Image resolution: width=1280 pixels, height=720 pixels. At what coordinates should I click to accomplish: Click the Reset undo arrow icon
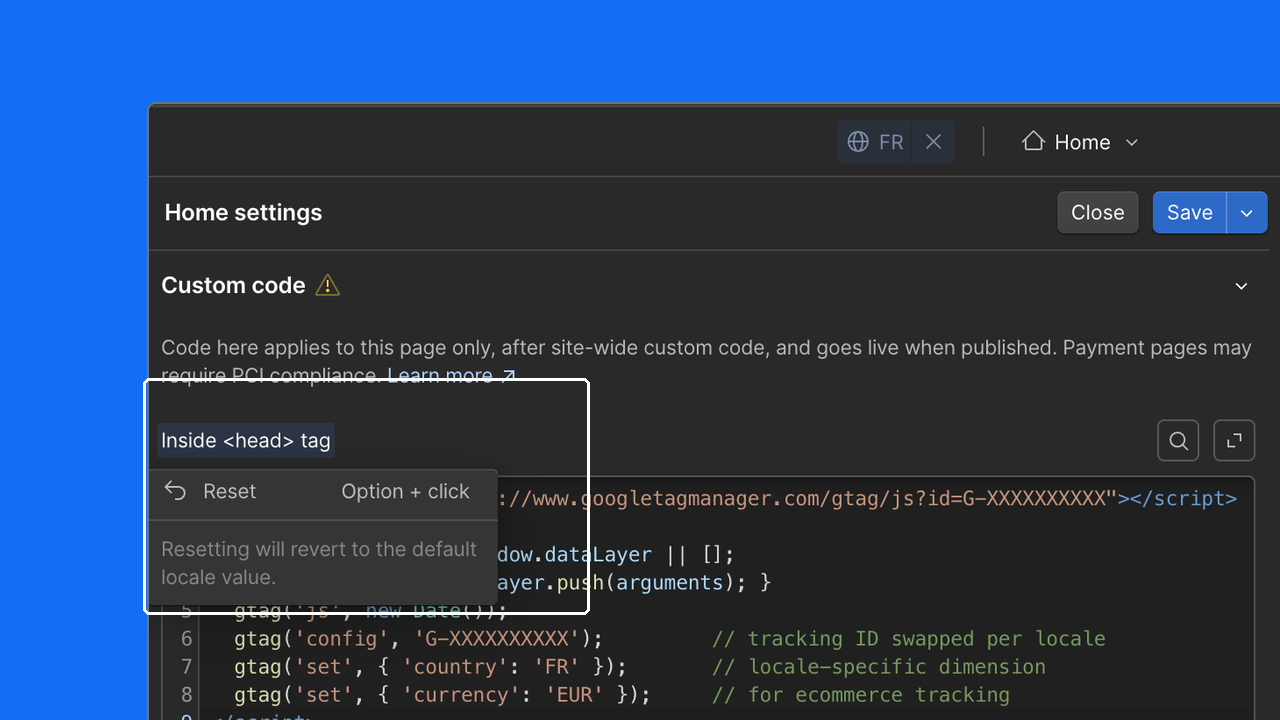click(176, 491)
